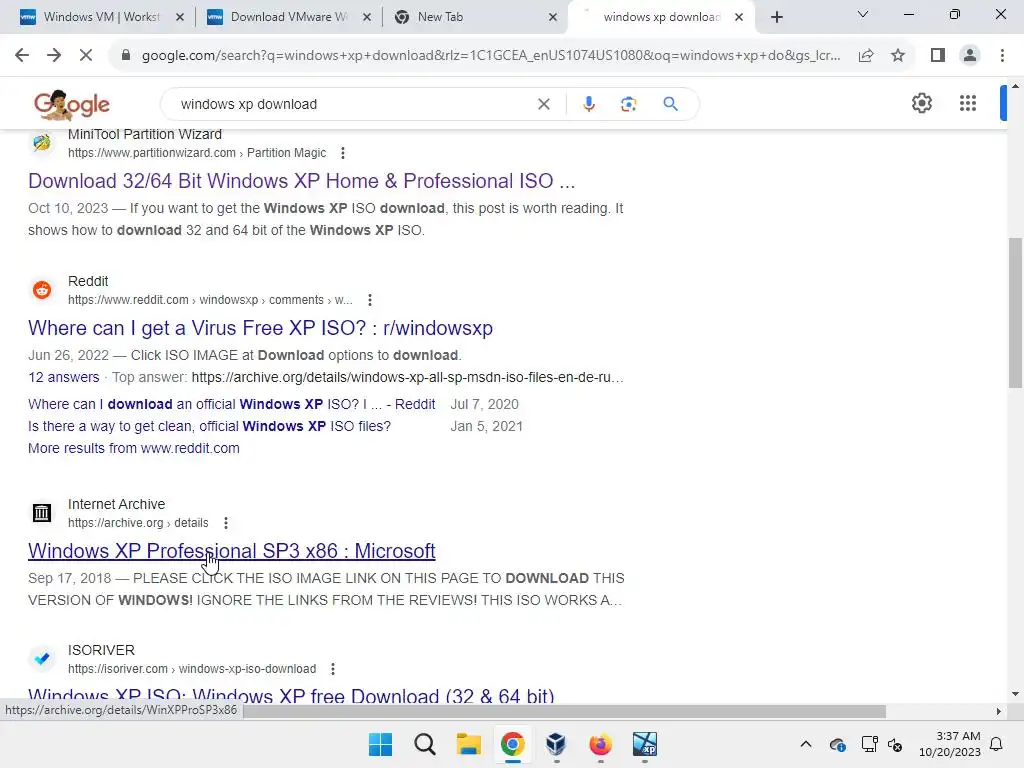Go back using the browser back arrow
Screen dimensions: 1024x768
click(x=22, y=56)
